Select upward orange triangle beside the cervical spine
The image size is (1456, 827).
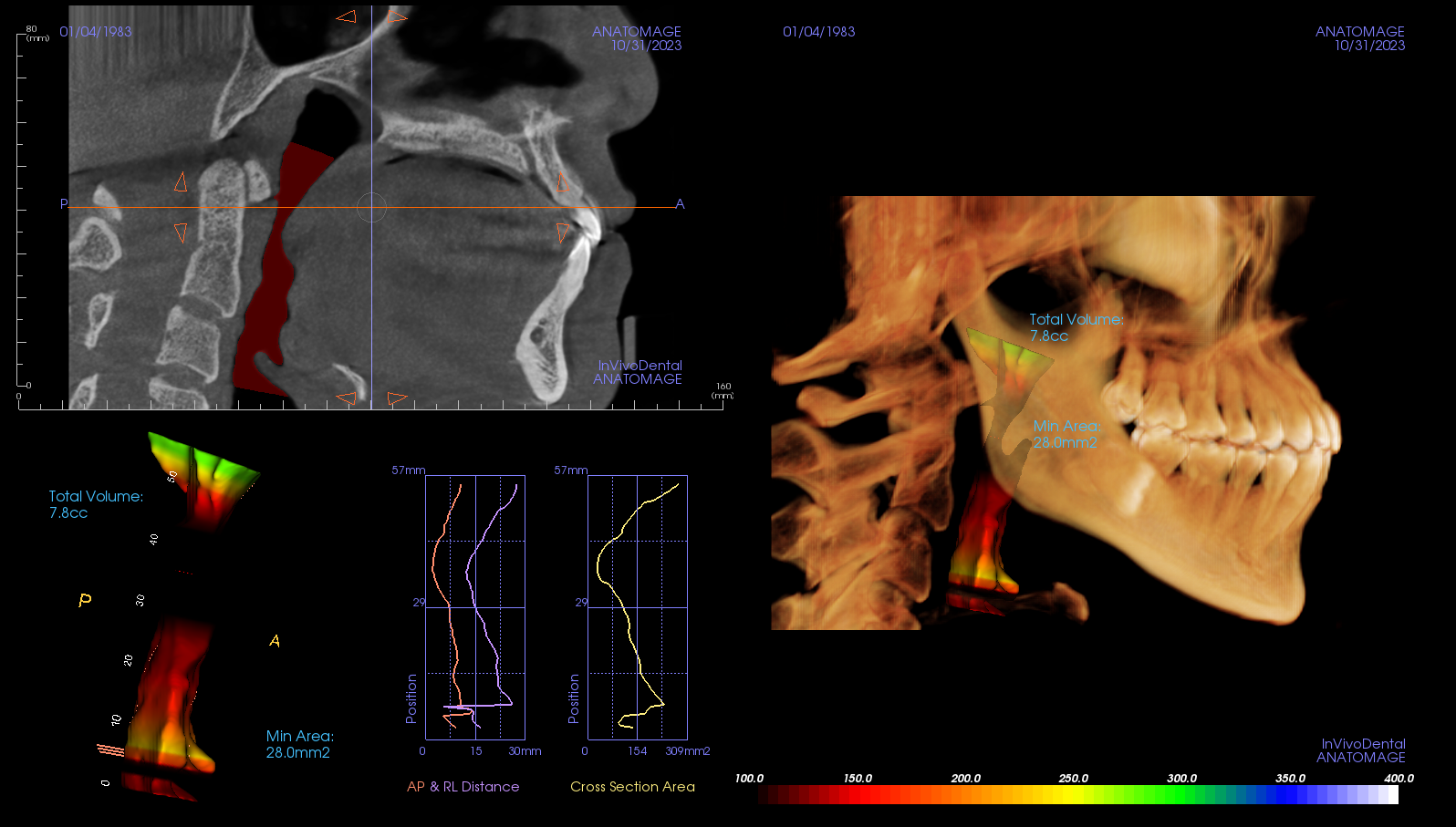point(181,182)
